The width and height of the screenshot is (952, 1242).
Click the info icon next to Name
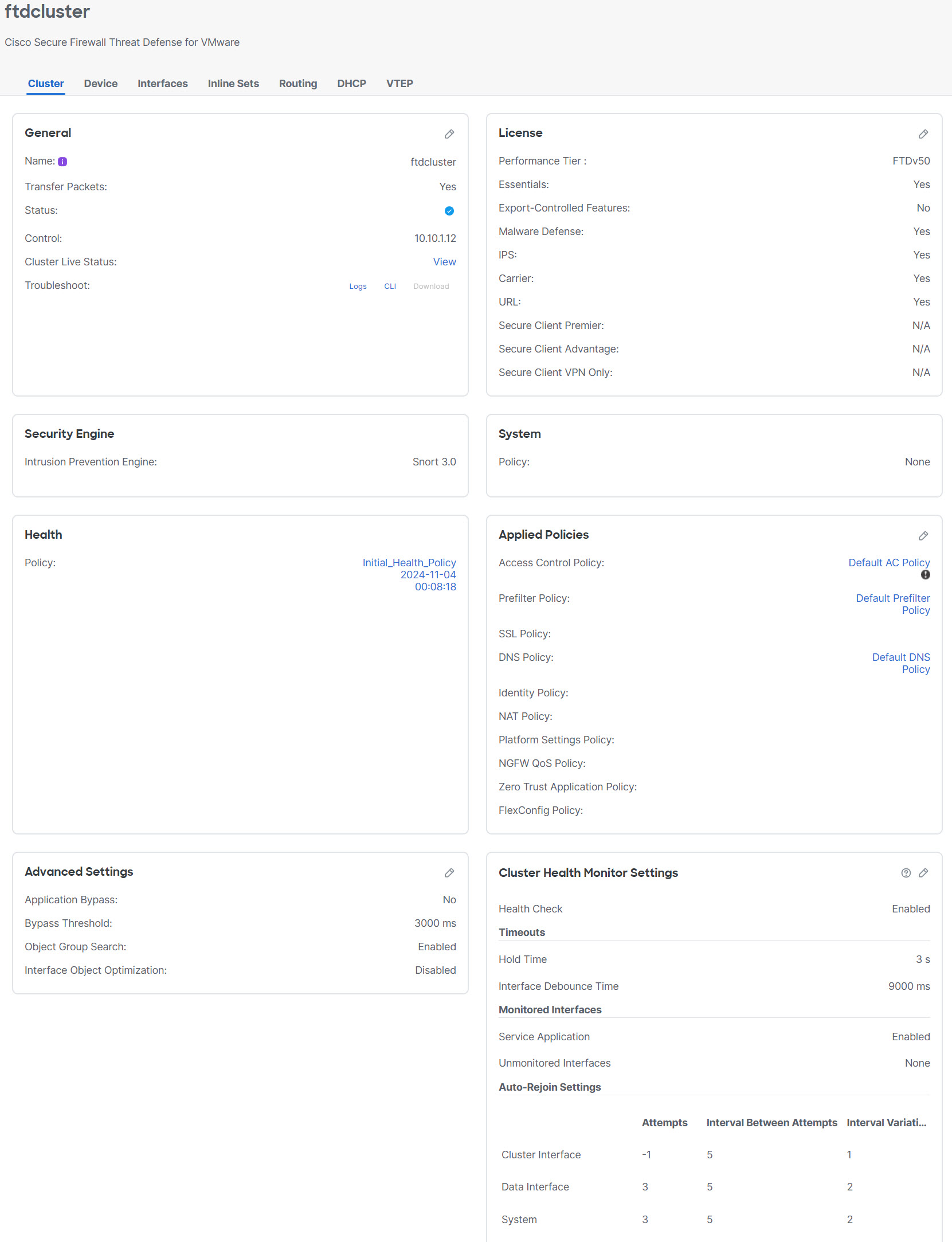(x=63, y=161)
